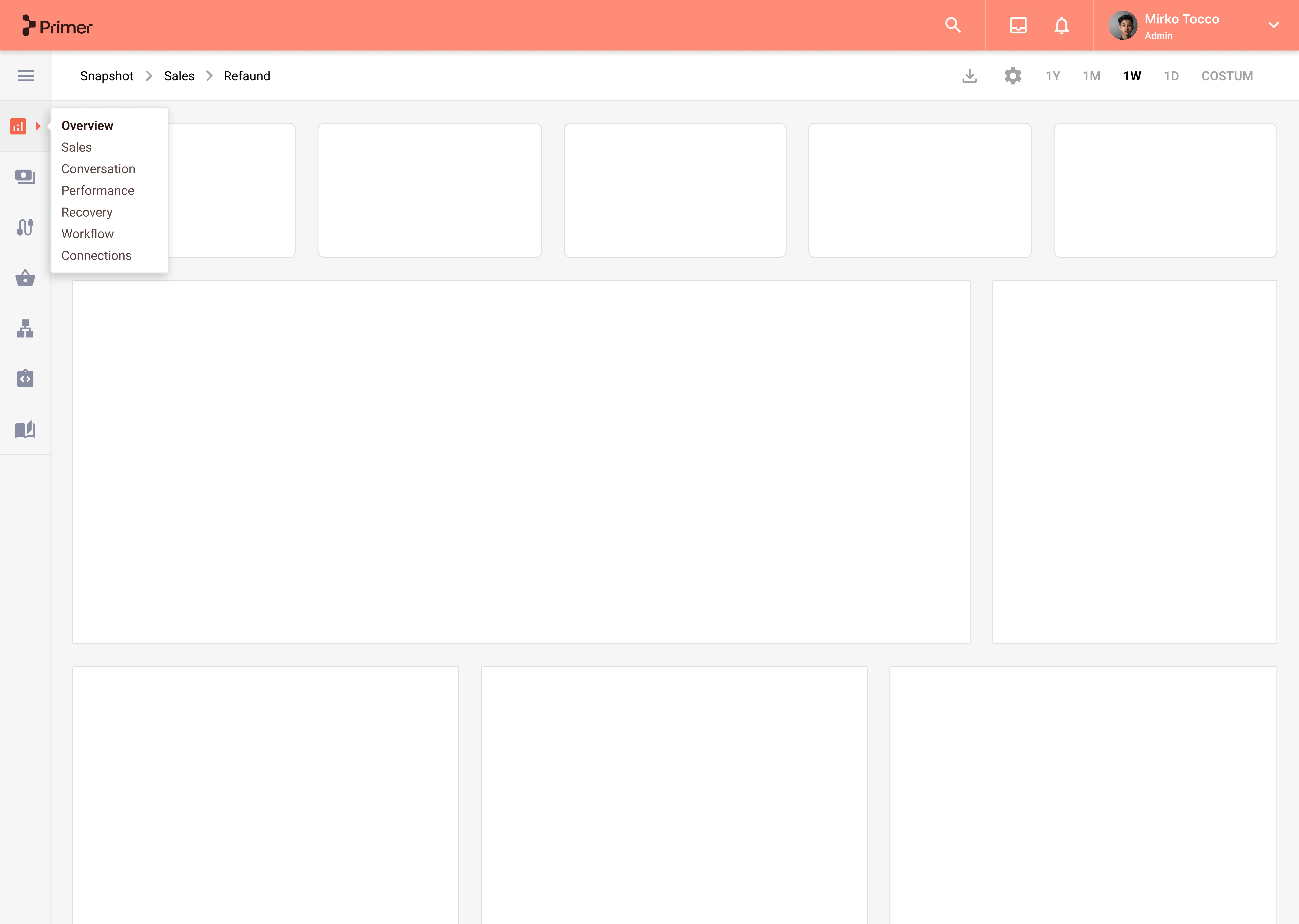This screenshot has height=924, width=1299.
Task: Open the developer code badge sidebar icon
Action: [25, 378]
